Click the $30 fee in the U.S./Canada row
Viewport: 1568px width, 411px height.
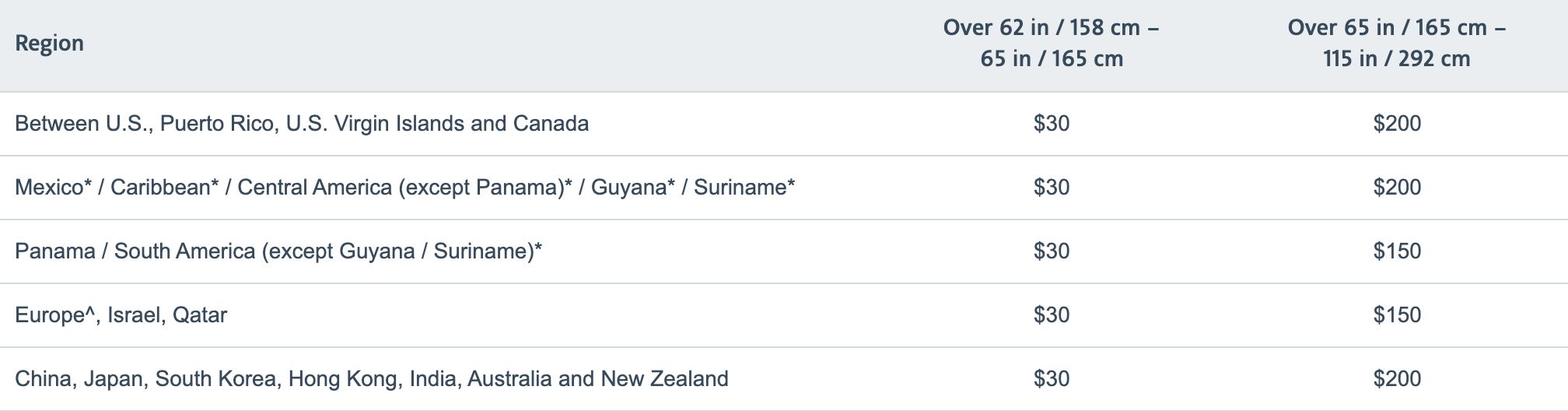coord(1051,124)
